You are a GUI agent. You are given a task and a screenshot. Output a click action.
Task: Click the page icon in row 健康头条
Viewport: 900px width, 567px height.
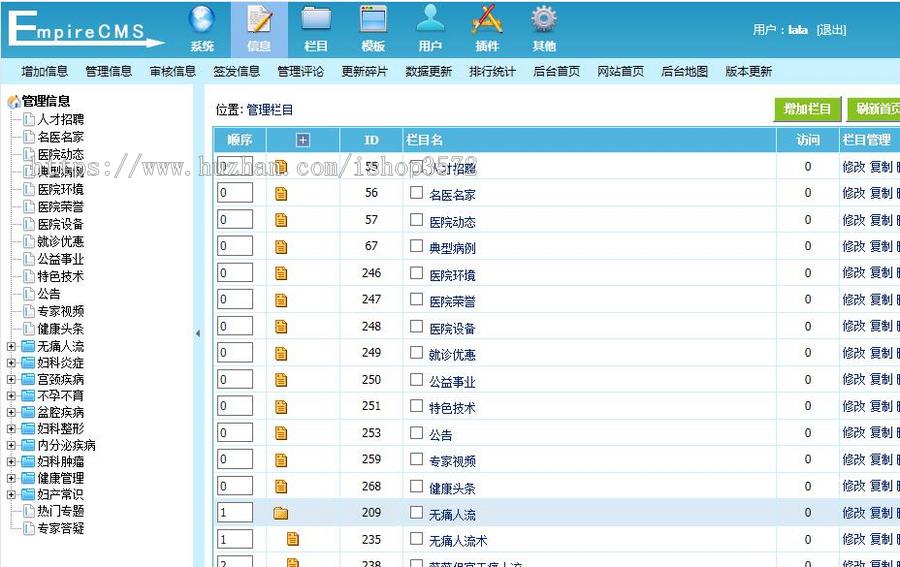click(281, 487)
